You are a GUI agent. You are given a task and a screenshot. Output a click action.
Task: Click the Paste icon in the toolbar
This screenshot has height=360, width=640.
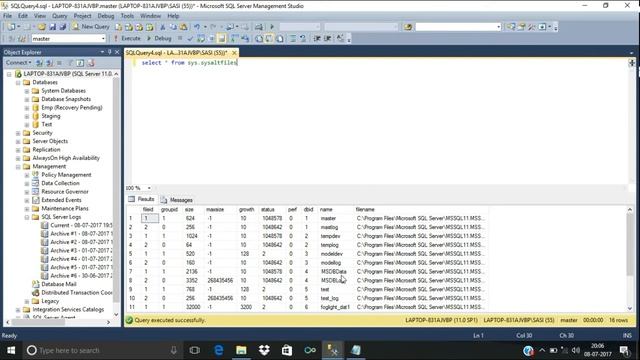coord(184,27)
